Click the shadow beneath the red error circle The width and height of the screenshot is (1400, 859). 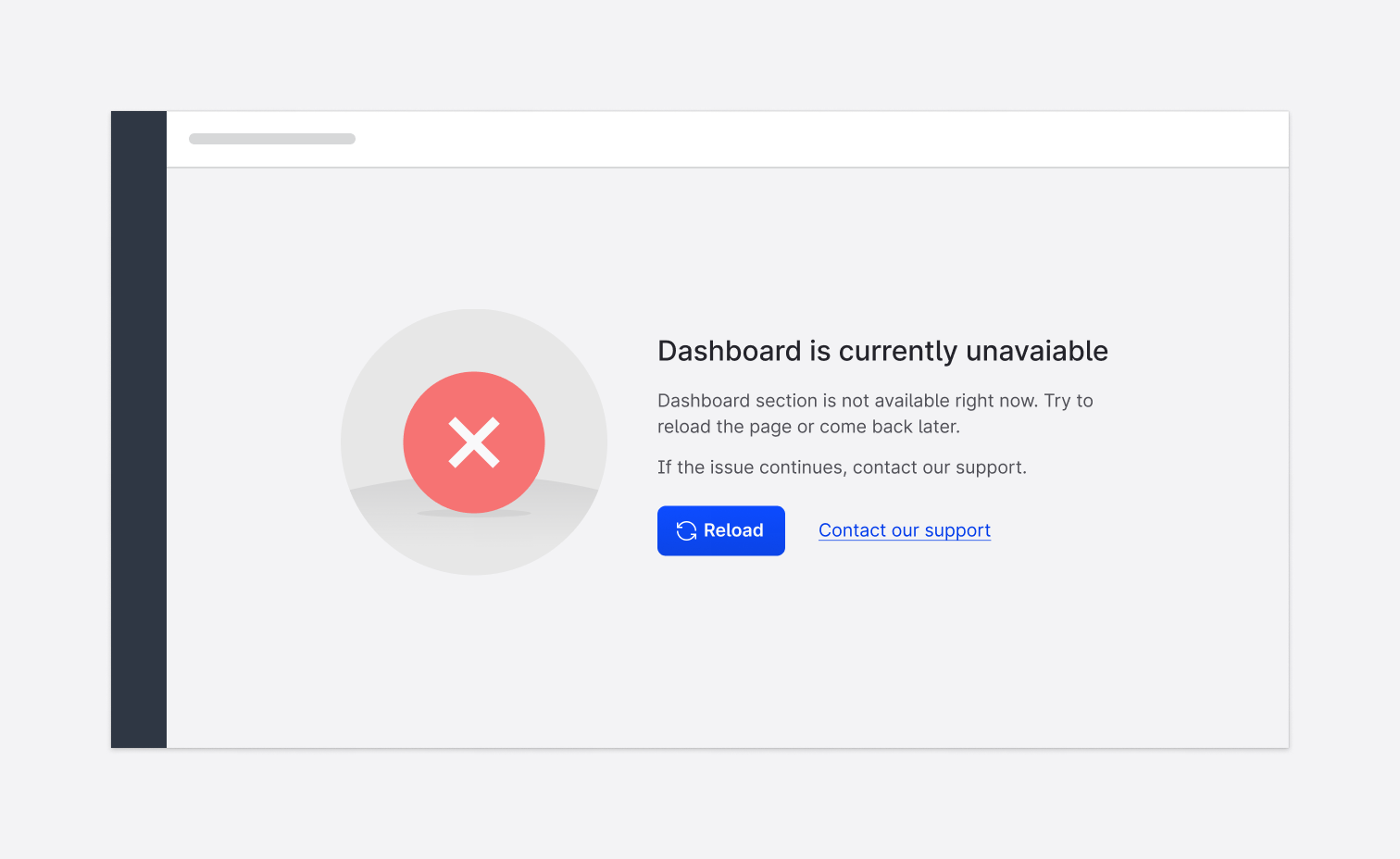pyautogui.click(x=474, y=513)
